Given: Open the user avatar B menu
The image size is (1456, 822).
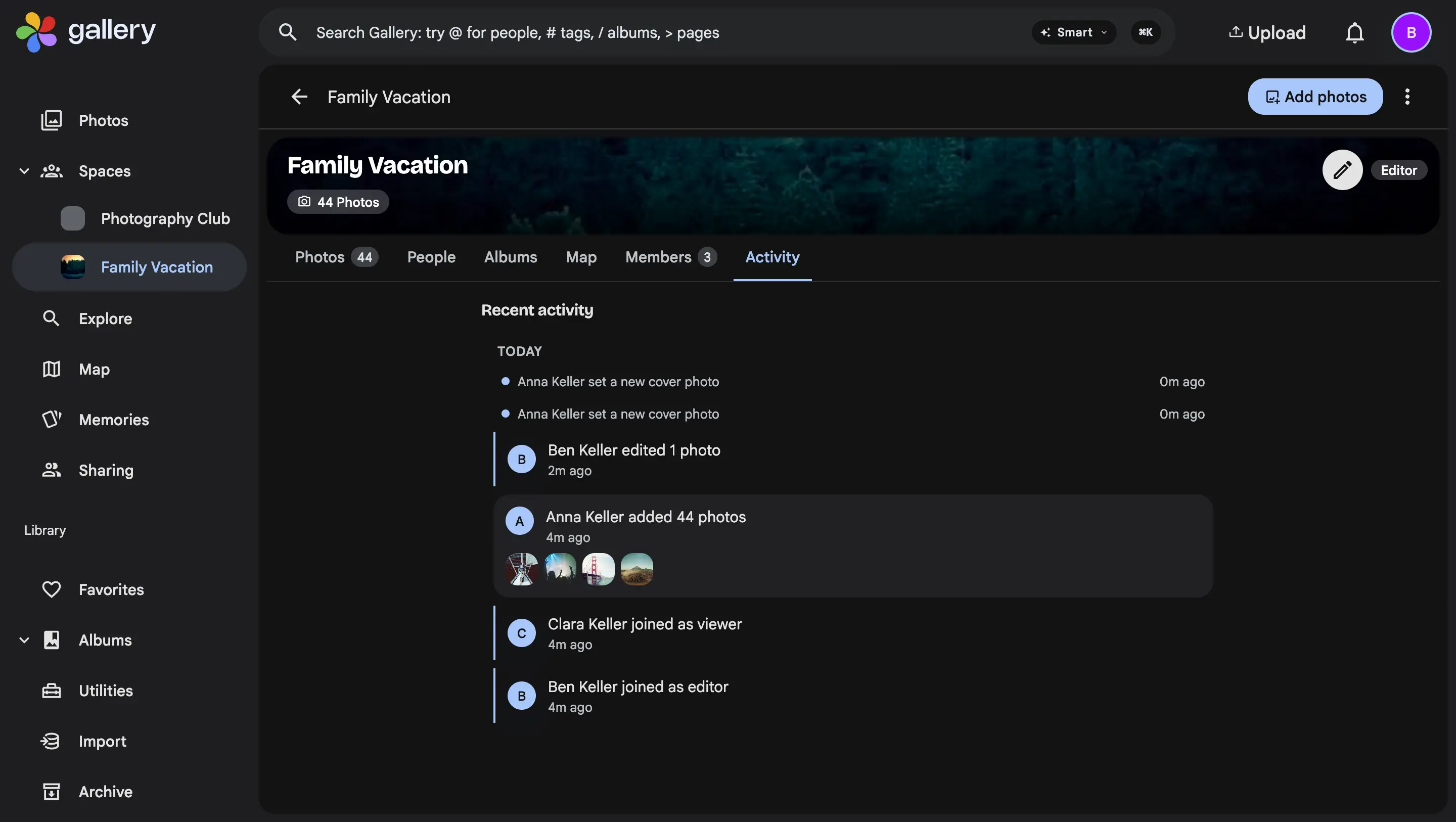Looking at the screenshot, I should [1411, 32].
